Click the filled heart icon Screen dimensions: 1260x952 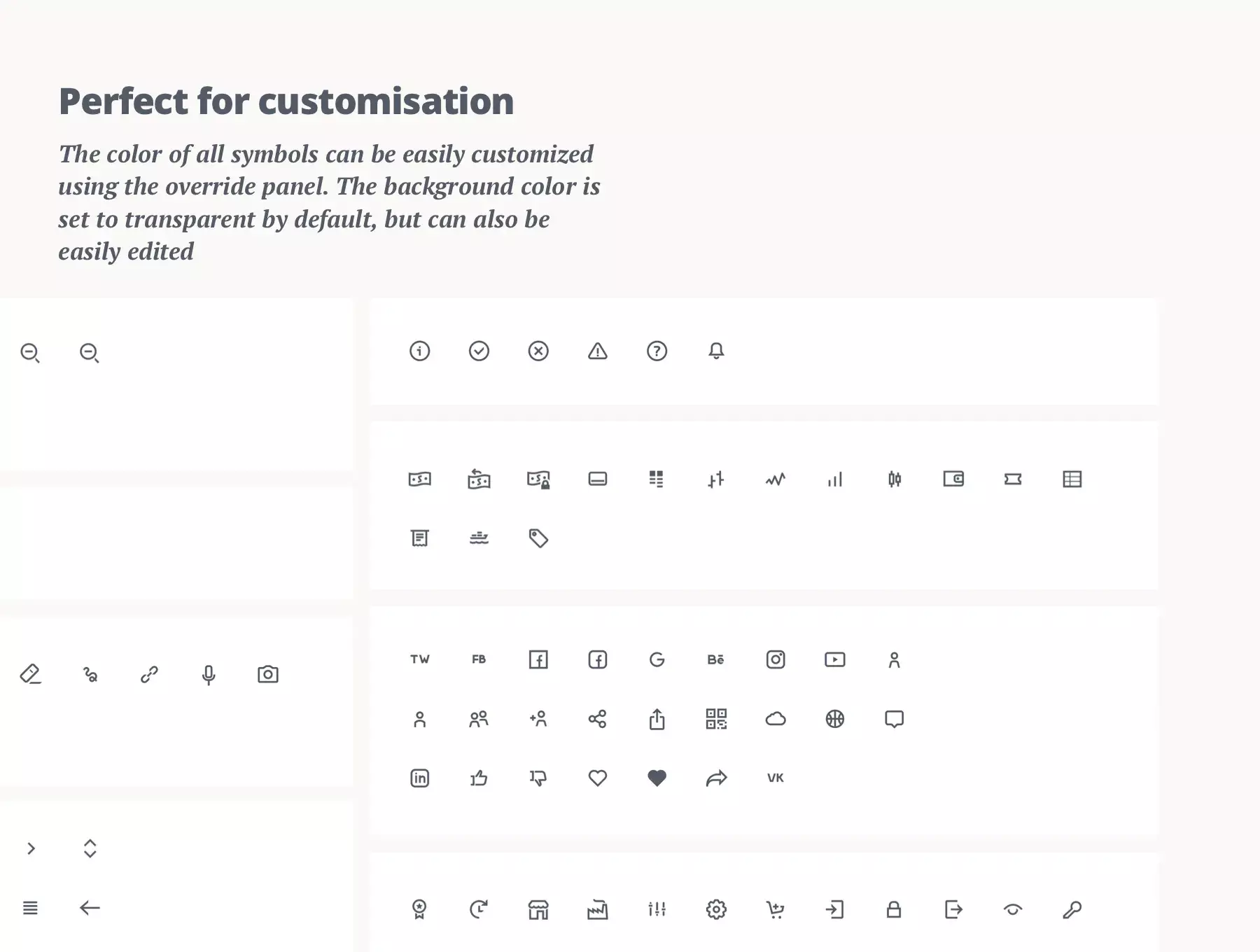point(657,778)
